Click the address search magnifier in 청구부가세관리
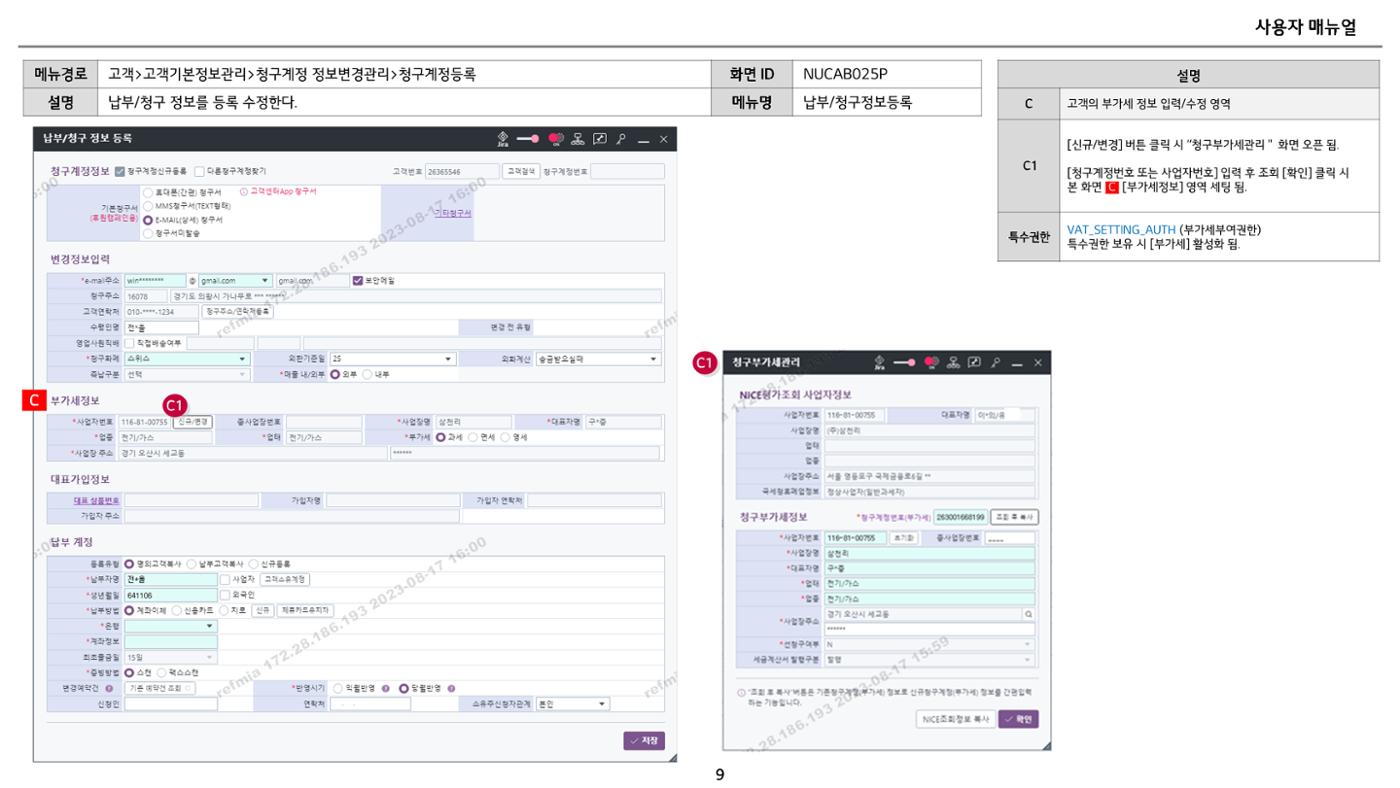Screen dimensions: 1400x788 (x=1028, y=614)
